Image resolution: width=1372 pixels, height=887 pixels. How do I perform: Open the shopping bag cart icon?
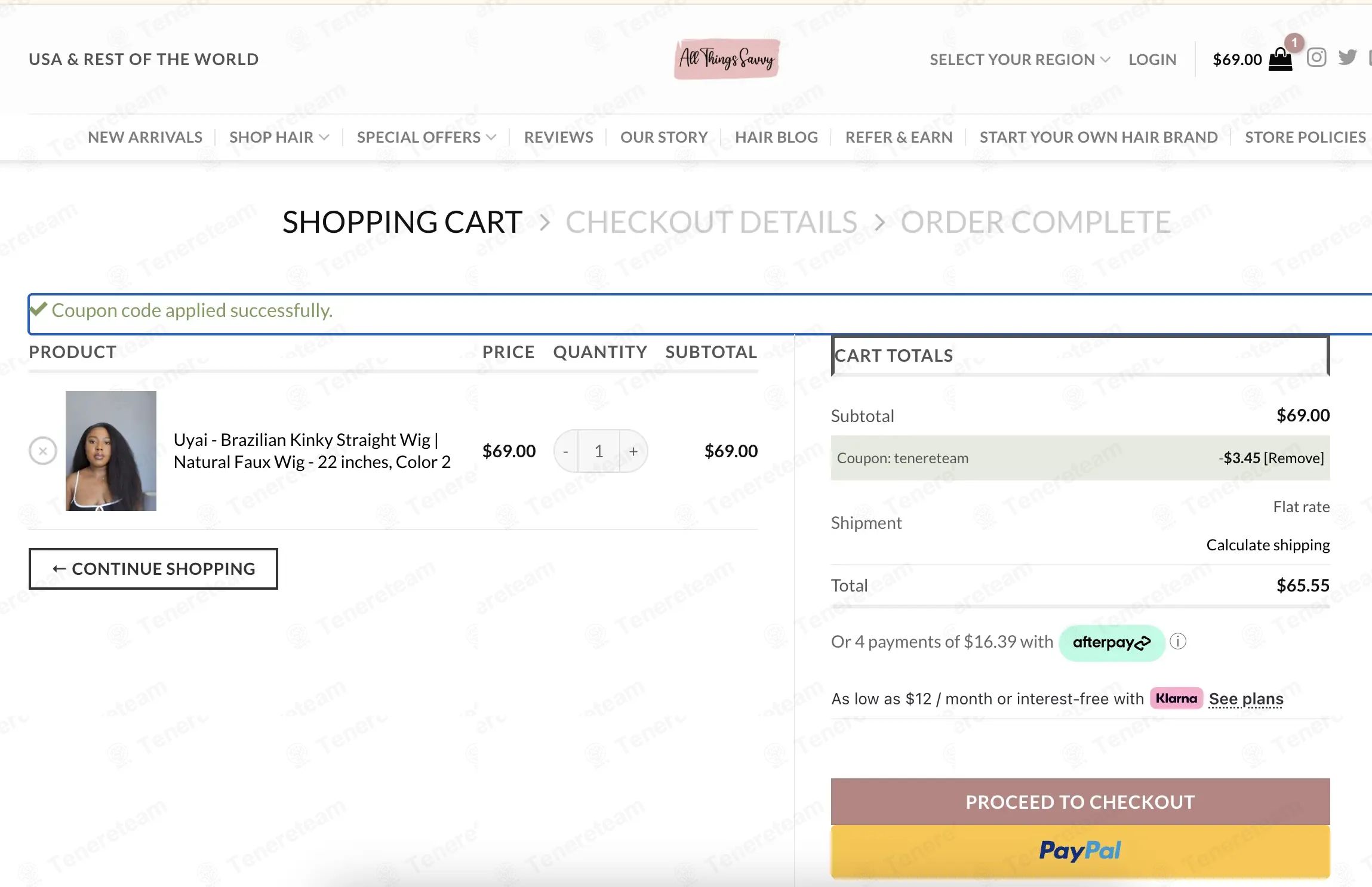click(1280, 59)
